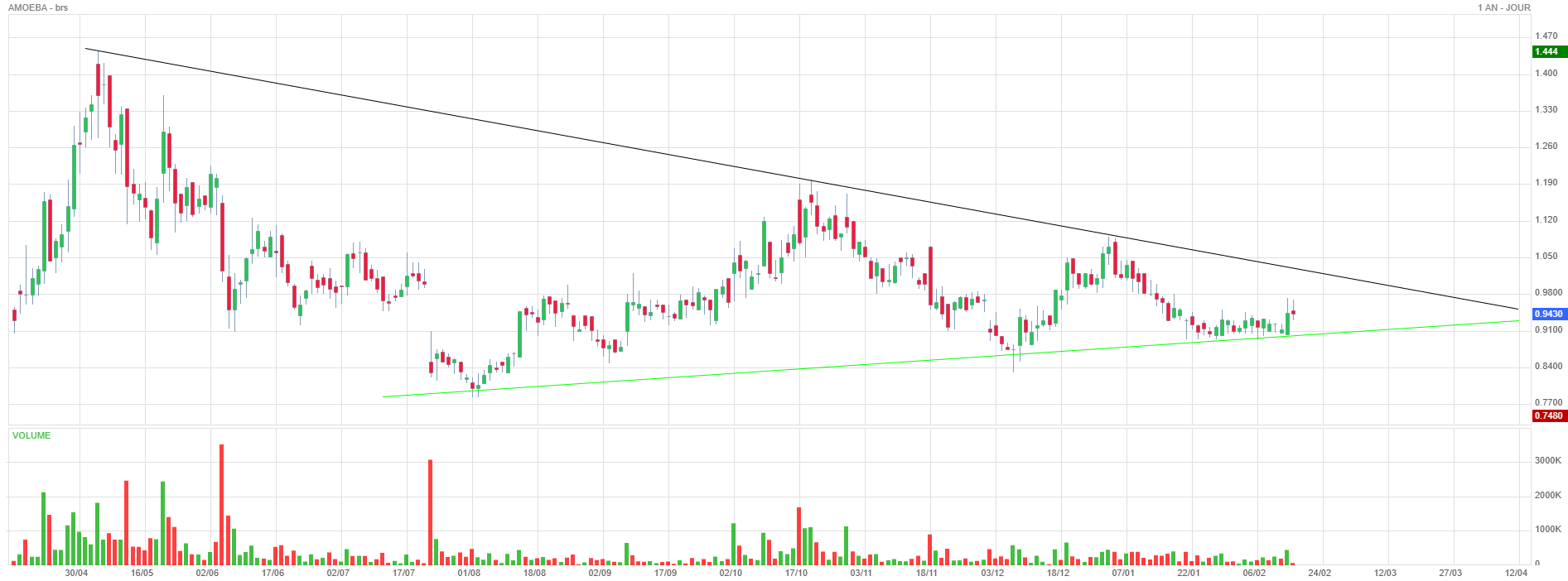Click the 1.470 price axis label
The width and height of the screenshot is (1568, 581).
point(1546,36)
